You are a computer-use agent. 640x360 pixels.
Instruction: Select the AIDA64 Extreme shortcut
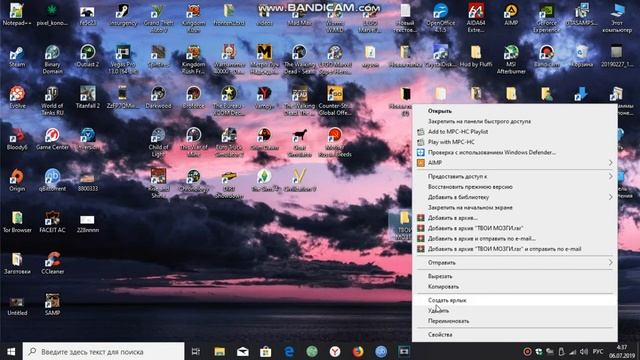pyautogui.click(x=476, y=17)
